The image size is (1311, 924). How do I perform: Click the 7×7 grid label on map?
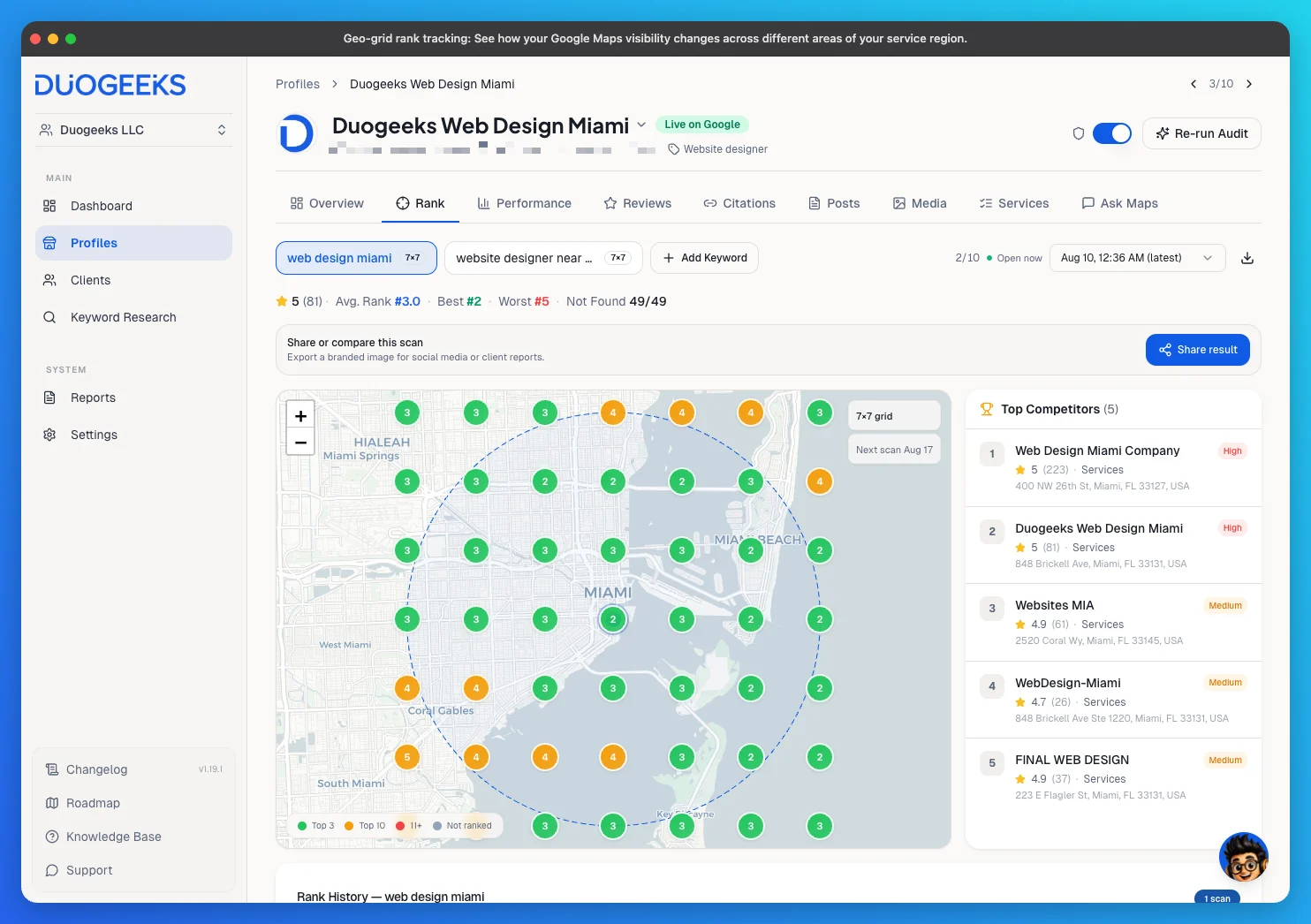[894, 416]
